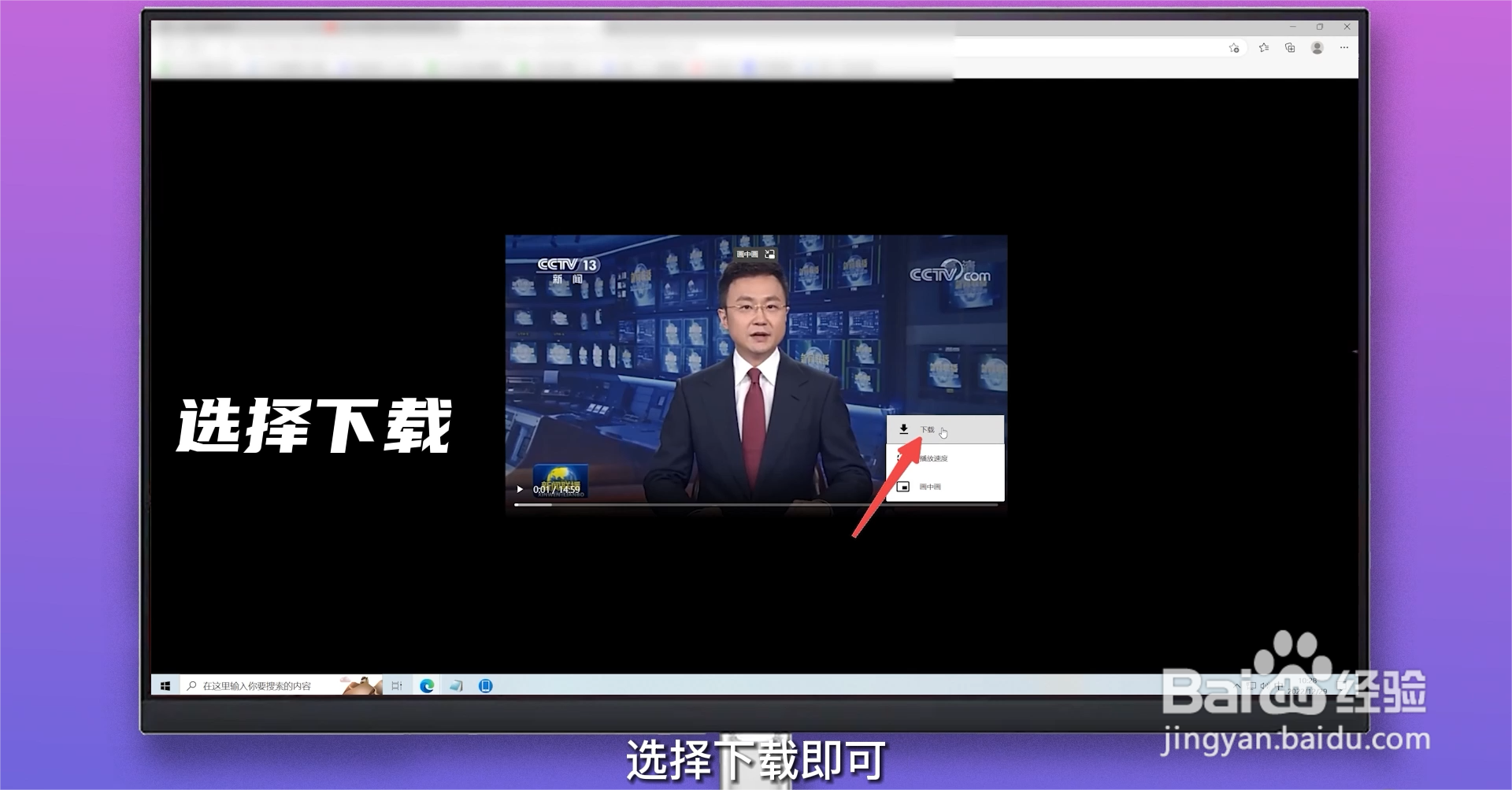This screenshot has height=790, width=1512.
Task: Click the taskbar search box 在这里输入你要搜索的内容
Action: point(260,685)
